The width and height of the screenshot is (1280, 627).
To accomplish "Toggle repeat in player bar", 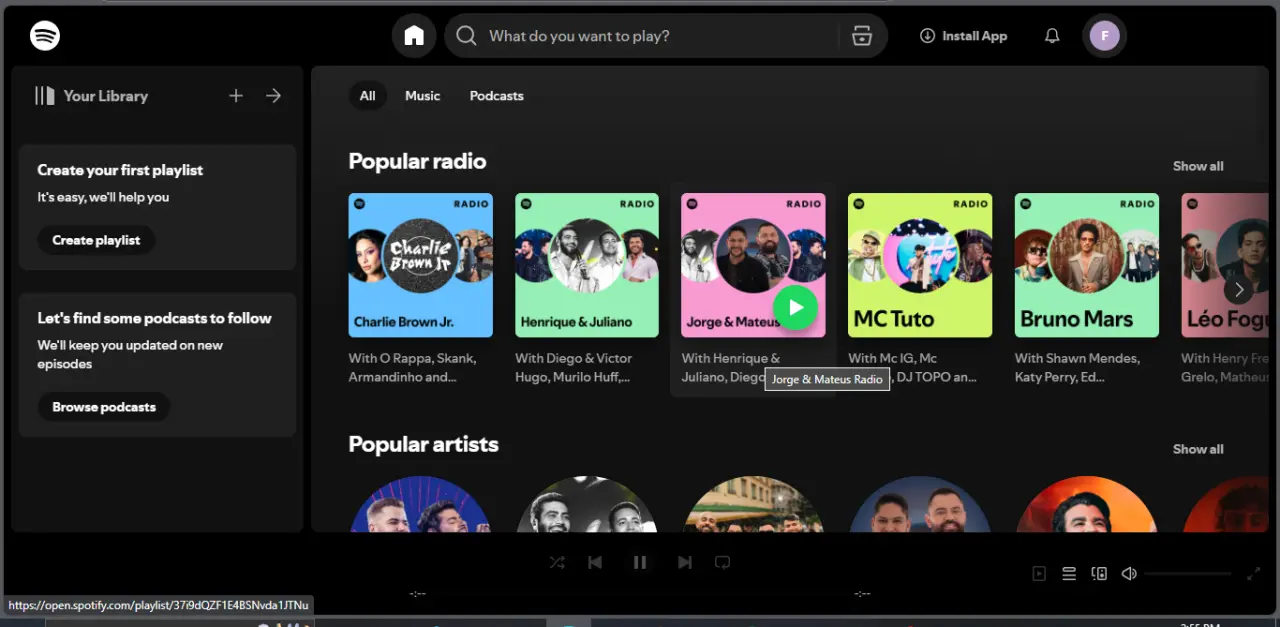I will (x=723, y=562).
